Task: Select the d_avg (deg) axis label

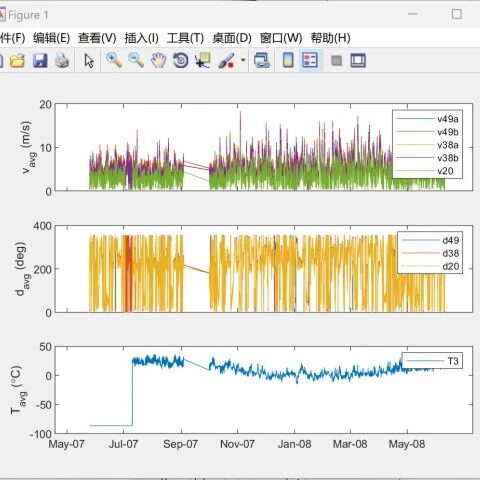Action: [x=23, y=269]
